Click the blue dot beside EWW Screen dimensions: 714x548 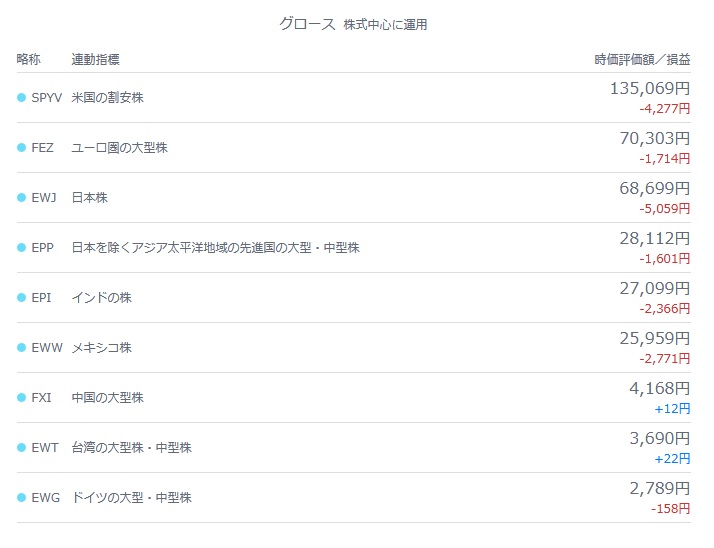pos(21,348)
